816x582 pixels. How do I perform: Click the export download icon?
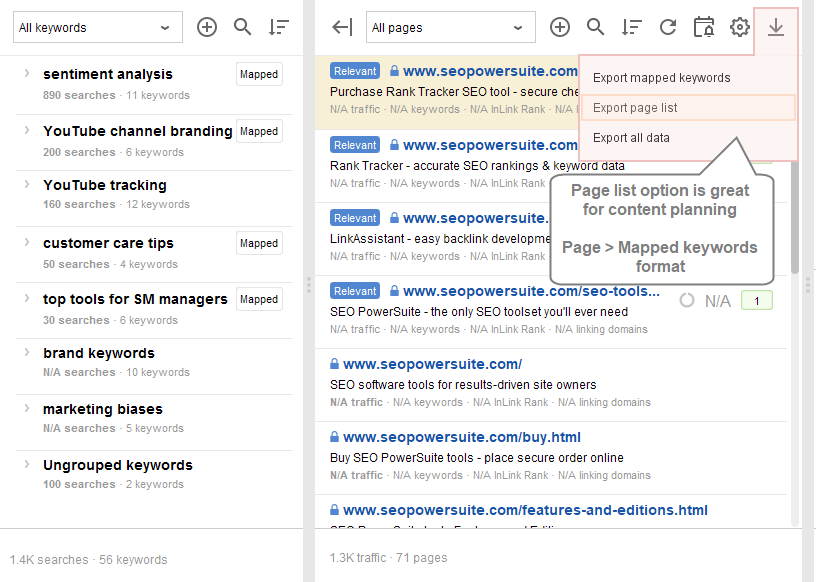point(775,27)
